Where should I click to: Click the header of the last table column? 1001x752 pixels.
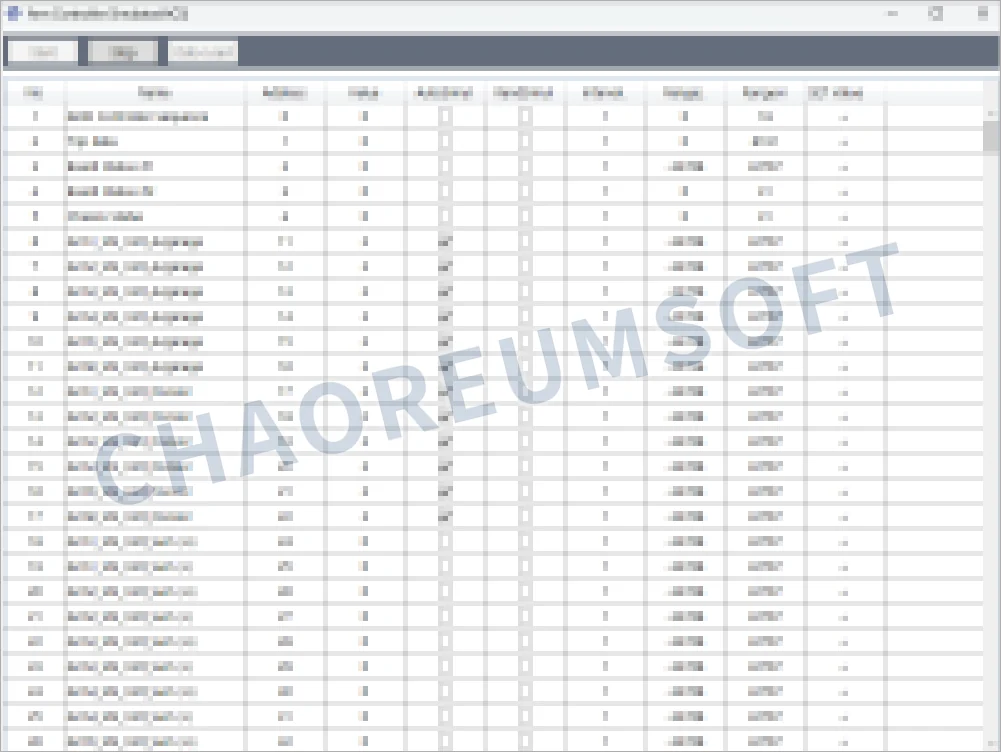[845, 93]
